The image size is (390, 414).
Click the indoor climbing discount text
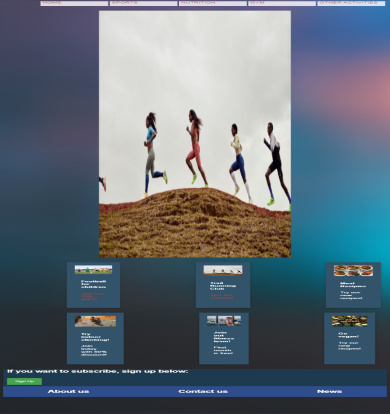point(94,350)
